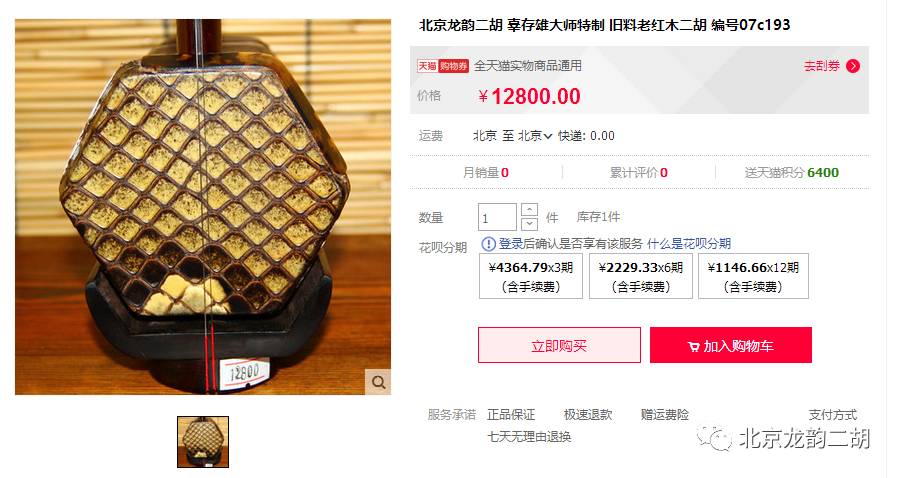Screen dimensions: 900x478
Task: Click the cart icon in 加入购物车 button
Action: tap(693, 347)
